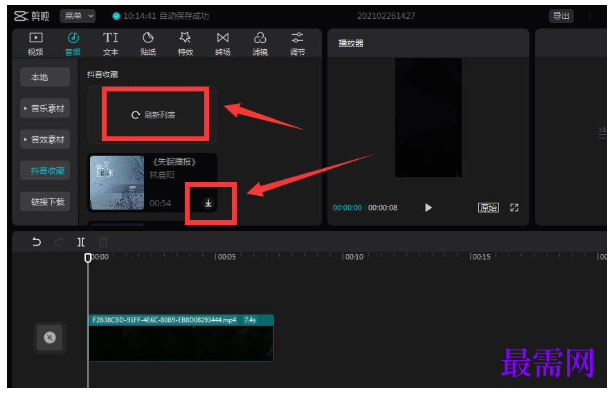
Task: Split the clip at the playhead
Action: (x=81, y=242)
